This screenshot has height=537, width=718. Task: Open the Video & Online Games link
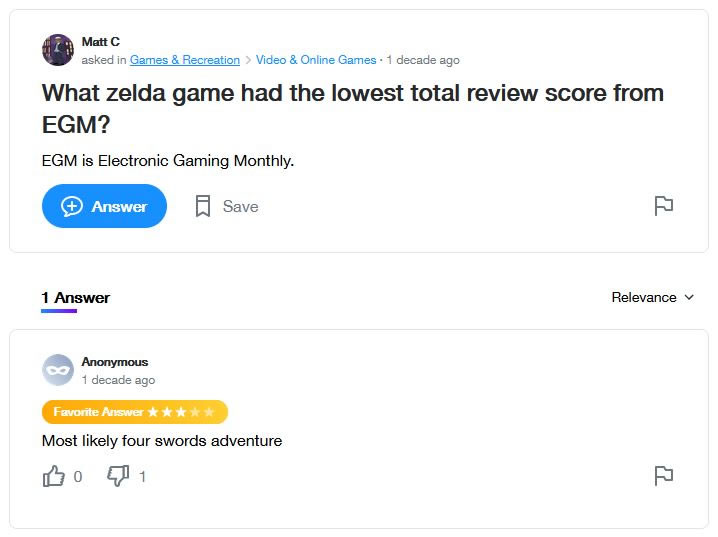click(316, 60)
